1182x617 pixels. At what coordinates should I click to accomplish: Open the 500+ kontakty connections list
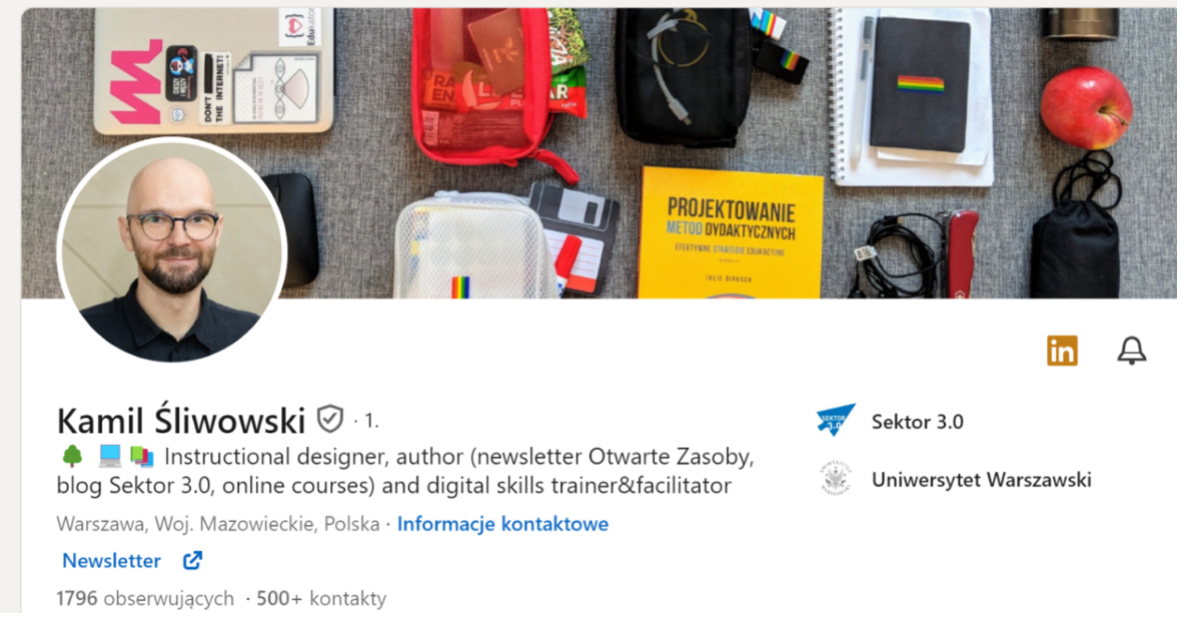pyautogui.click(x=321, y=598)
